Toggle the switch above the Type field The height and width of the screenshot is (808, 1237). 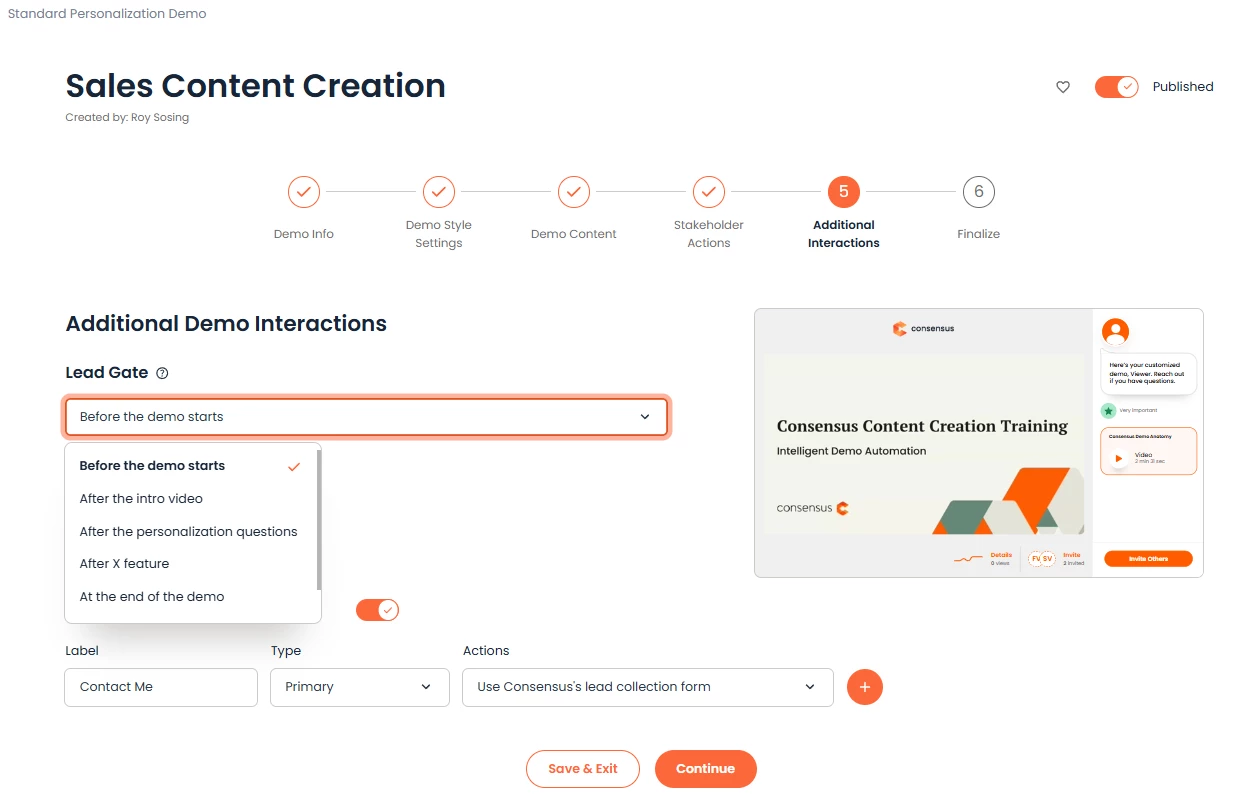click(377, 610)
